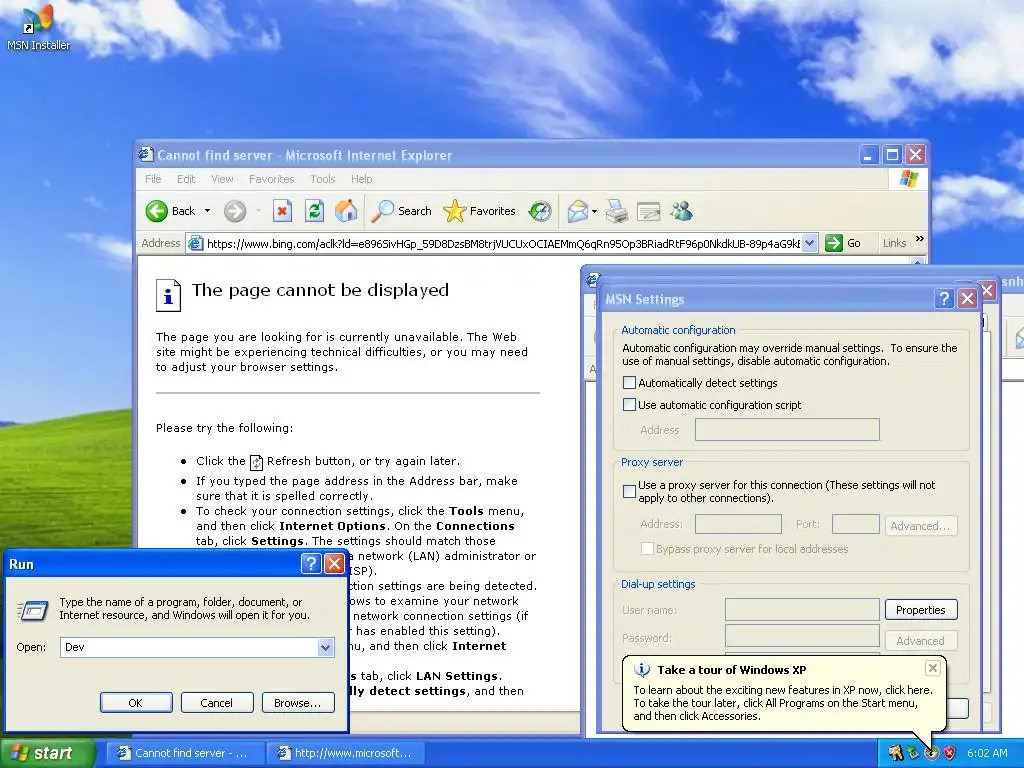Open the File menu
1024x768 pixels.
[x=153, y=179]
